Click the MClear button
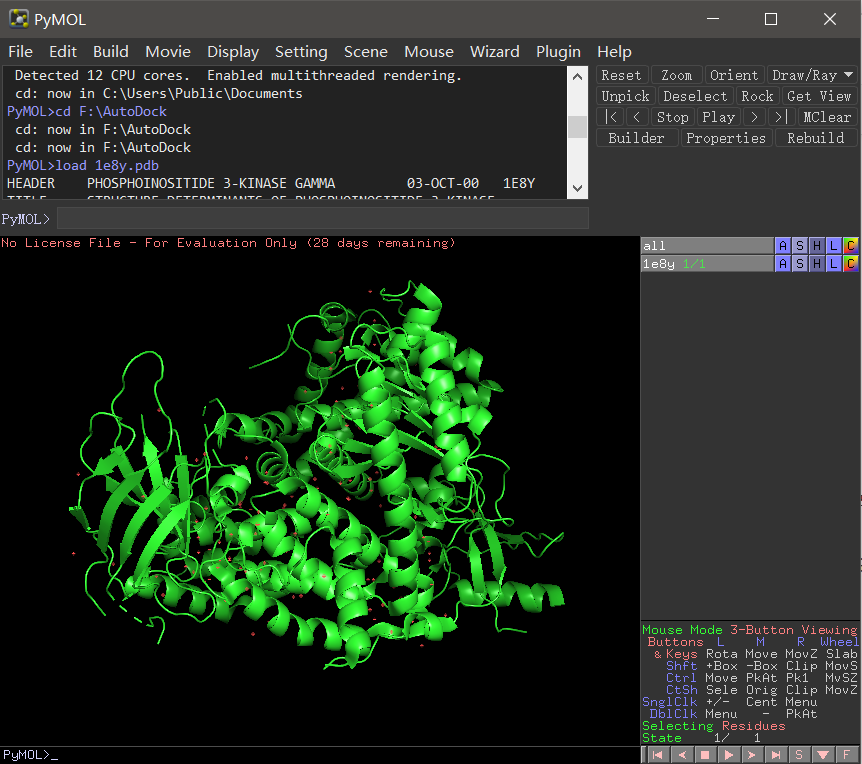Viewport: 862px width, 764px height. (x=827, y=117)
